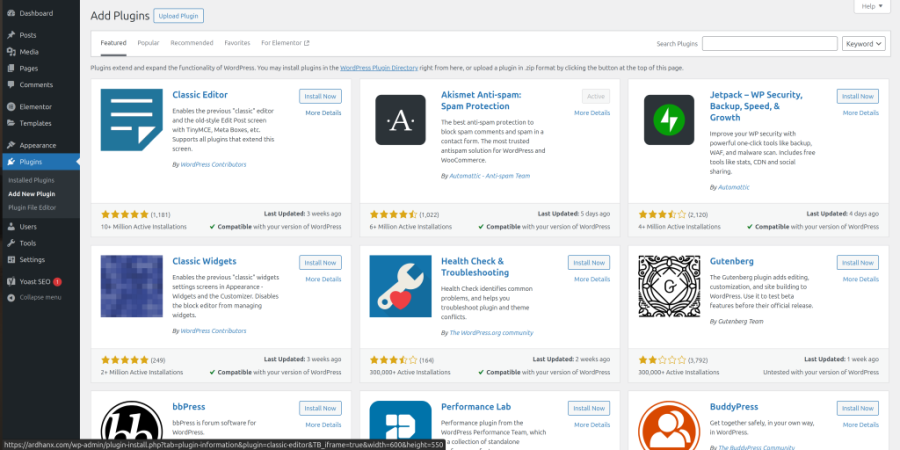The width and height of the screenshot is (900, 450).
Task: Open the Gutenberg title link
Action: (x=731, y=261)
